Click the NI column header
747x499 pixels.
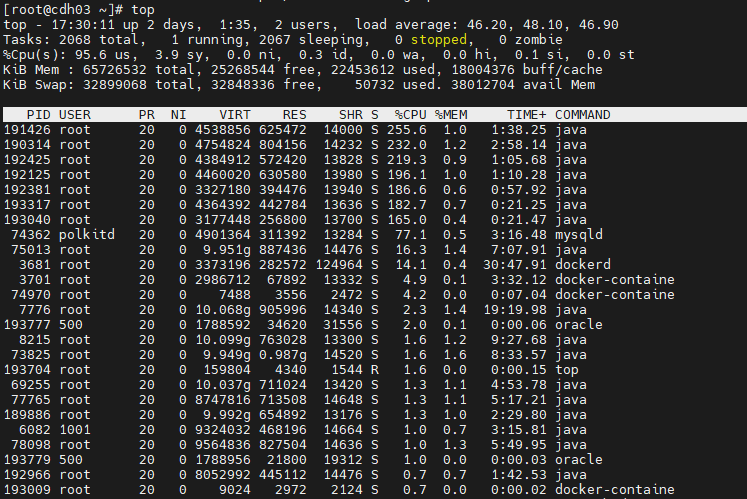[x=179, y=115]
